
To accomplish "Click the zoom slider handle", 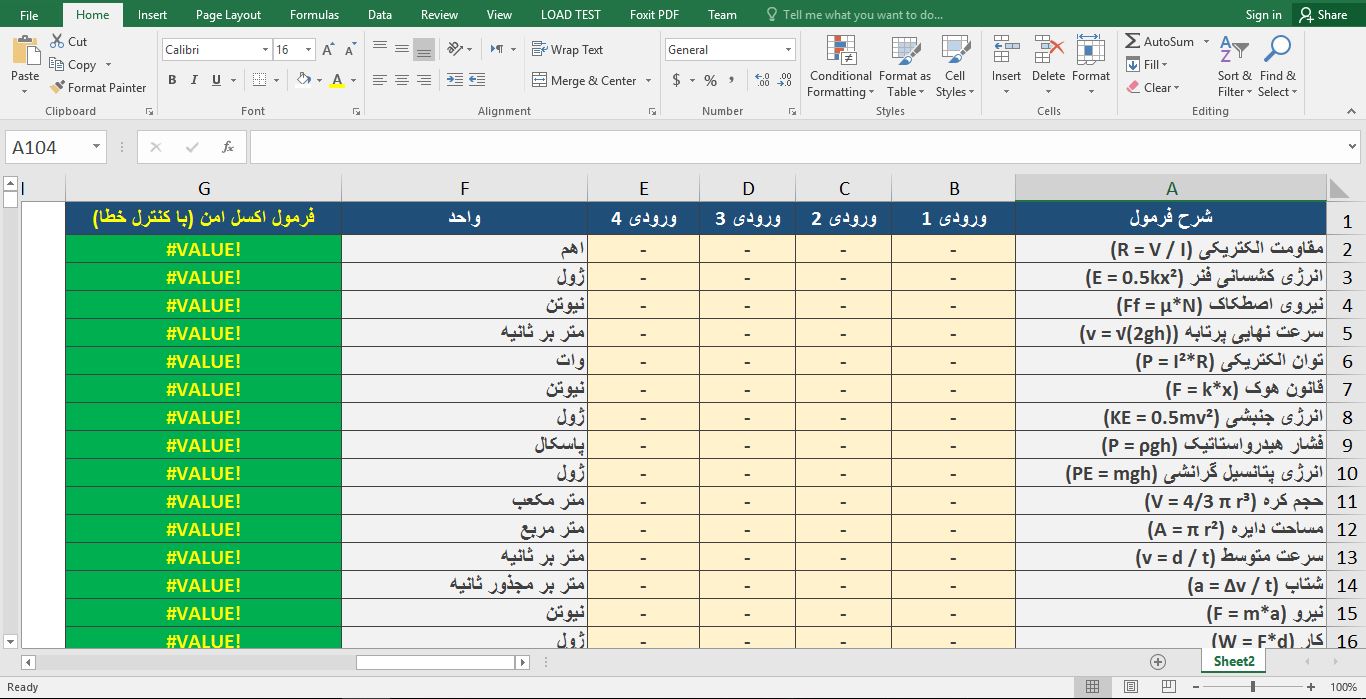I will point(1253,687).
